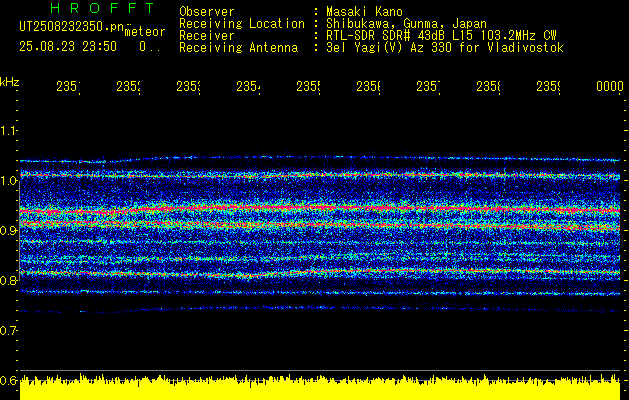Screen dimensions: 629x400
Task: Click the yellow signal level graph
Action: [x=320, y=387]
